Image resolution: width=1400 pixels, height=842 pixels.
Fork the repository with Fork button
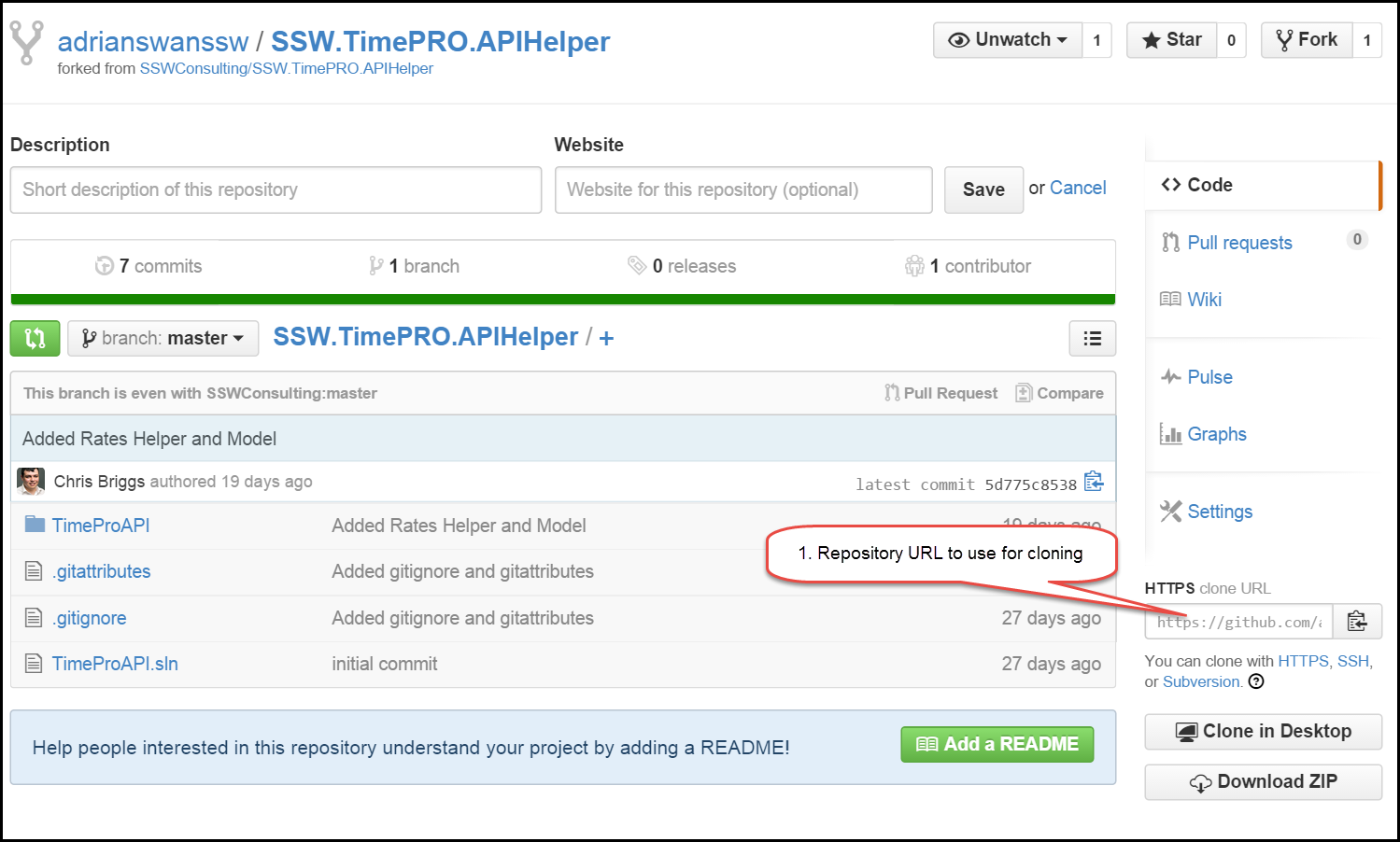coord(1307,40)
